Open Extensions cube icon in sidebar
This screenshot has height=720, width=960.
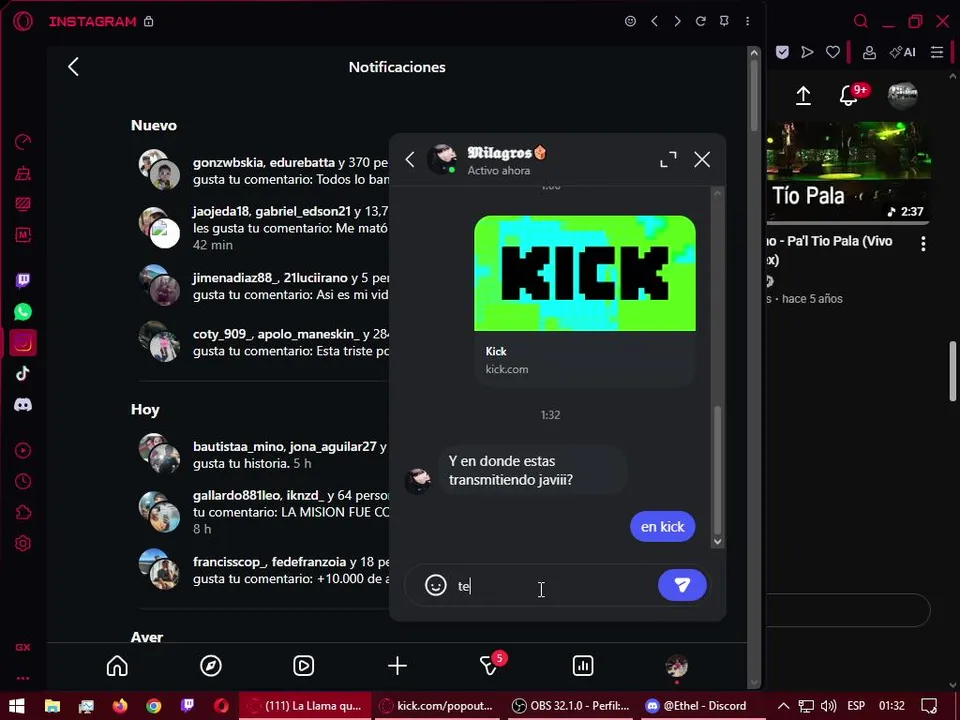tap(23, 512)
